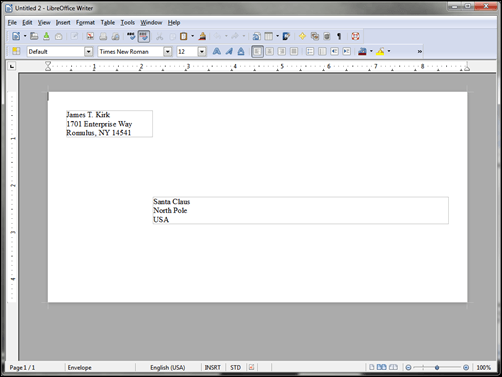The width and height of the screenshot is (502, 377).
Task: Open the Help lifebuoy icon
Action: pos(355,36)
